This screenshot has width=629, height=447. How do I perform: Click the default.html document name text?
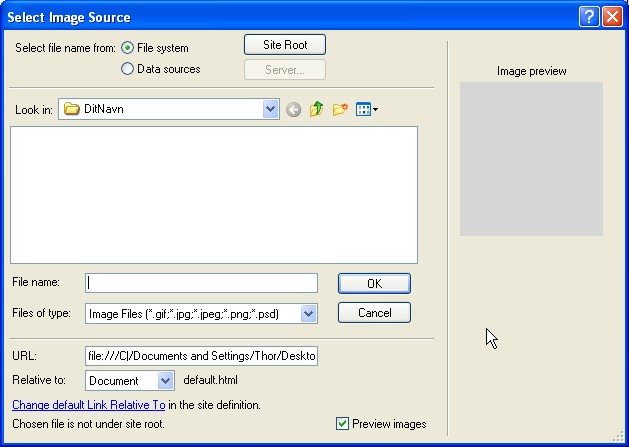pyautogui.click(x=210, y=380)
